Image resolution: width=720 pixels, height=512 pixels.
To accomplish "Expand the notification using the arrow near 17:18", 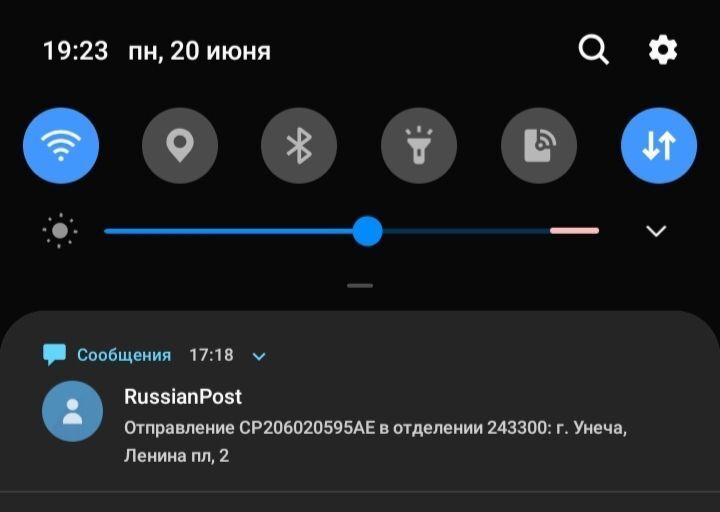I will 259,356.
